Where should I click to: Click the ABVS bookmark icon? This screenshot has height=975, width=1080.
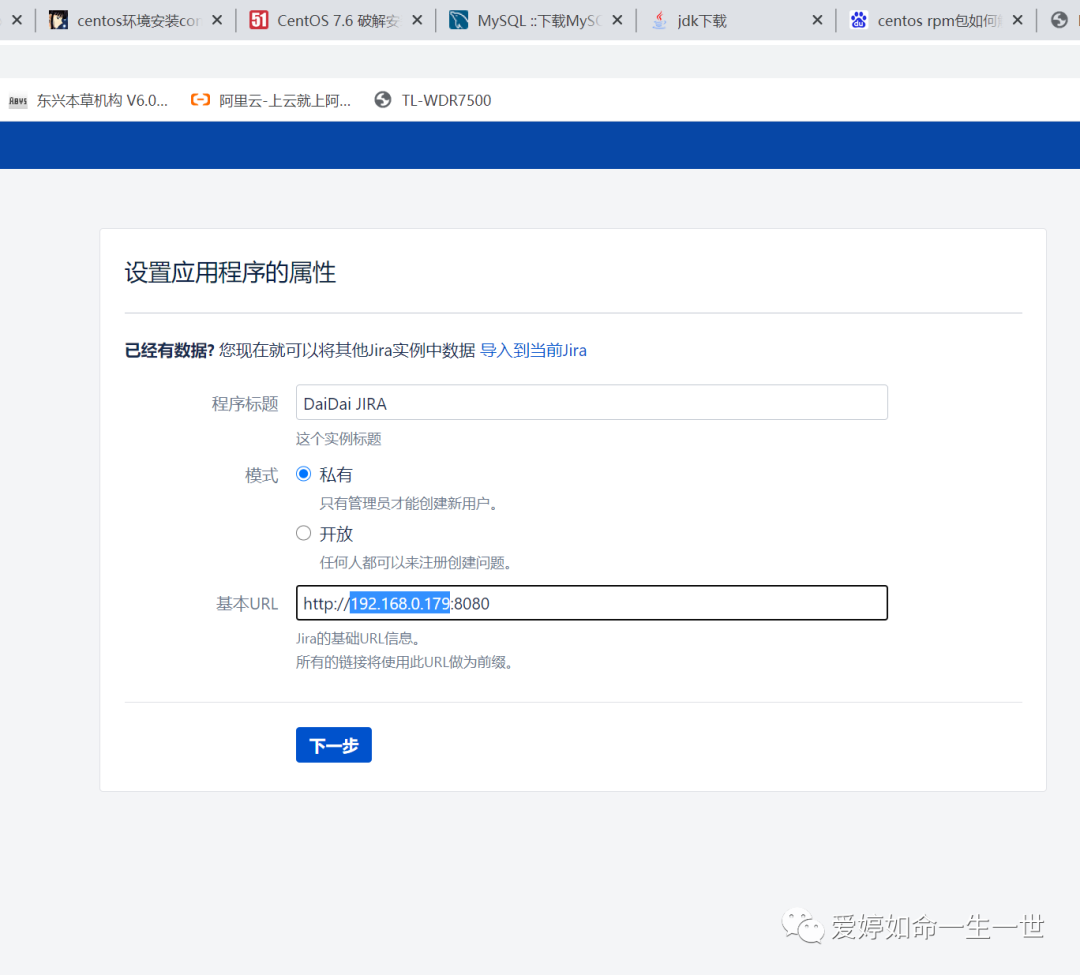(18, 101)
